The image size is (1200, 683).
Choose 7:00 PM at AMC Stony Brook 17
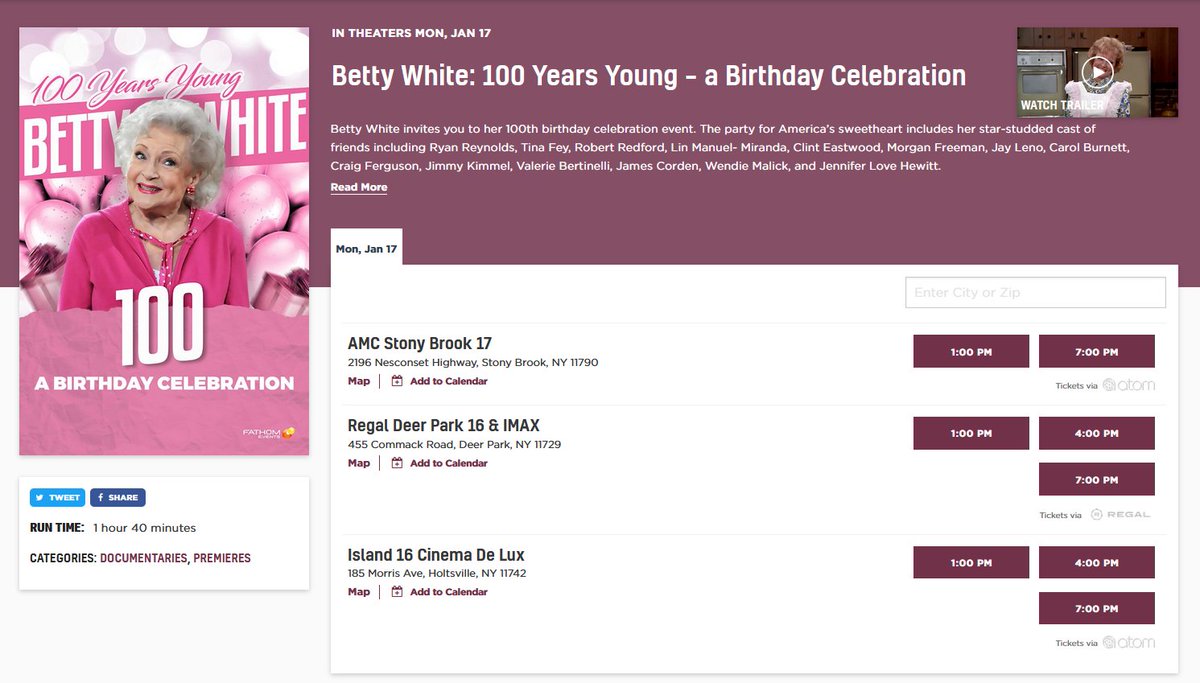click(1097, 352)
